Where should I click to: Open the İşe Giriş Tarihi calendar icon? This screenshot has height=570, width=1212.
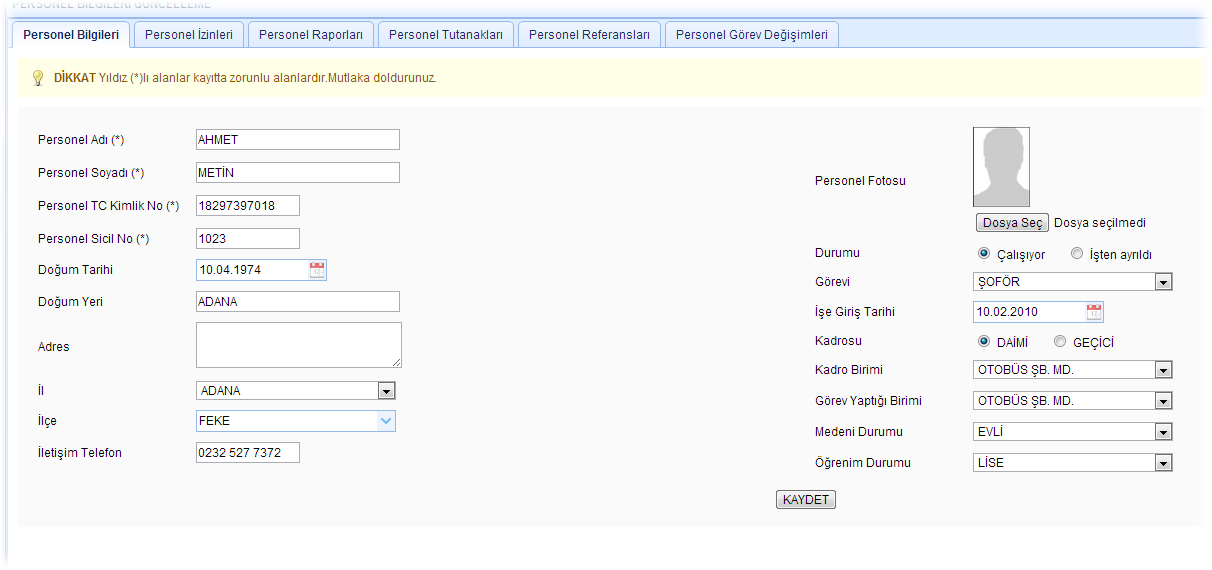coord(1094,311)
